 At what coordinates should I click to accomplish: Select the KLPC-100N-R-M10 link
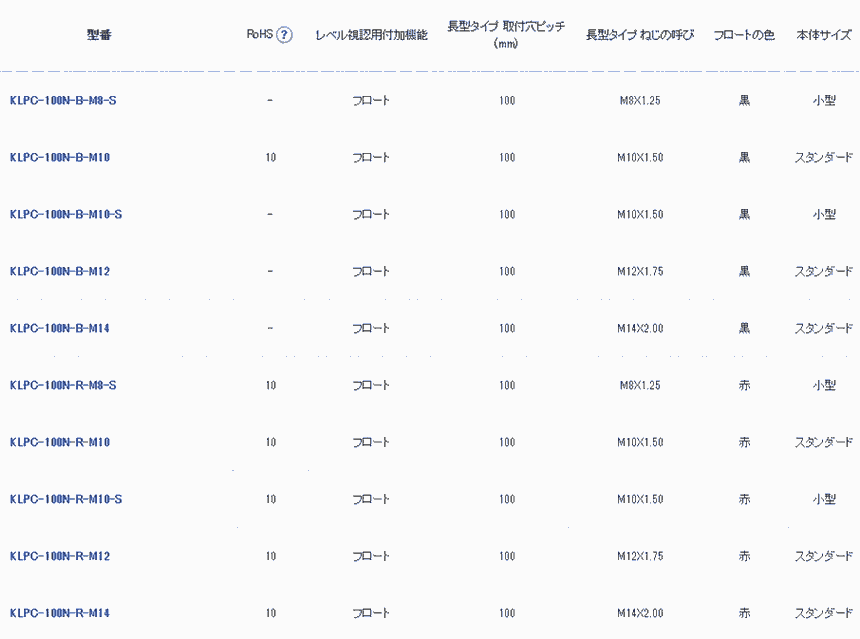59,443
